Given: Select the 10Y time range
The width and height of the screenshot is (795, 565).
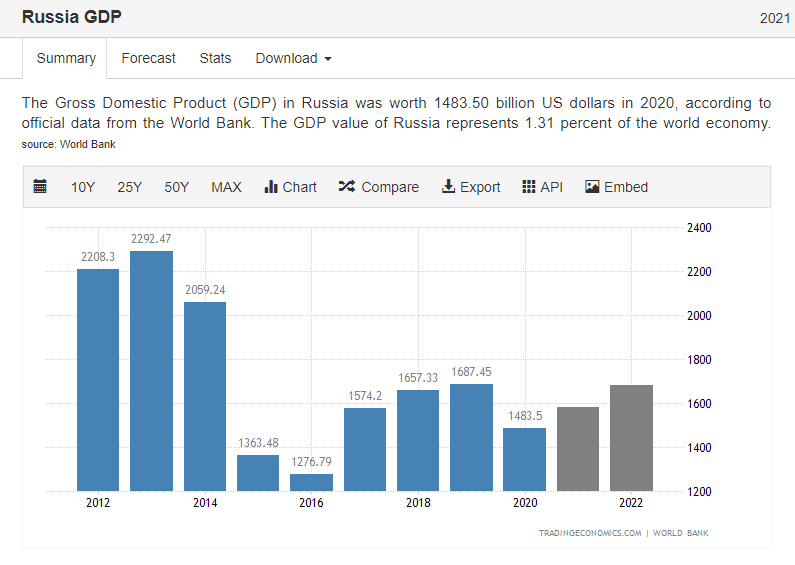Looking at the screenshot, I should pyautogui.click(x=83, y=187).
